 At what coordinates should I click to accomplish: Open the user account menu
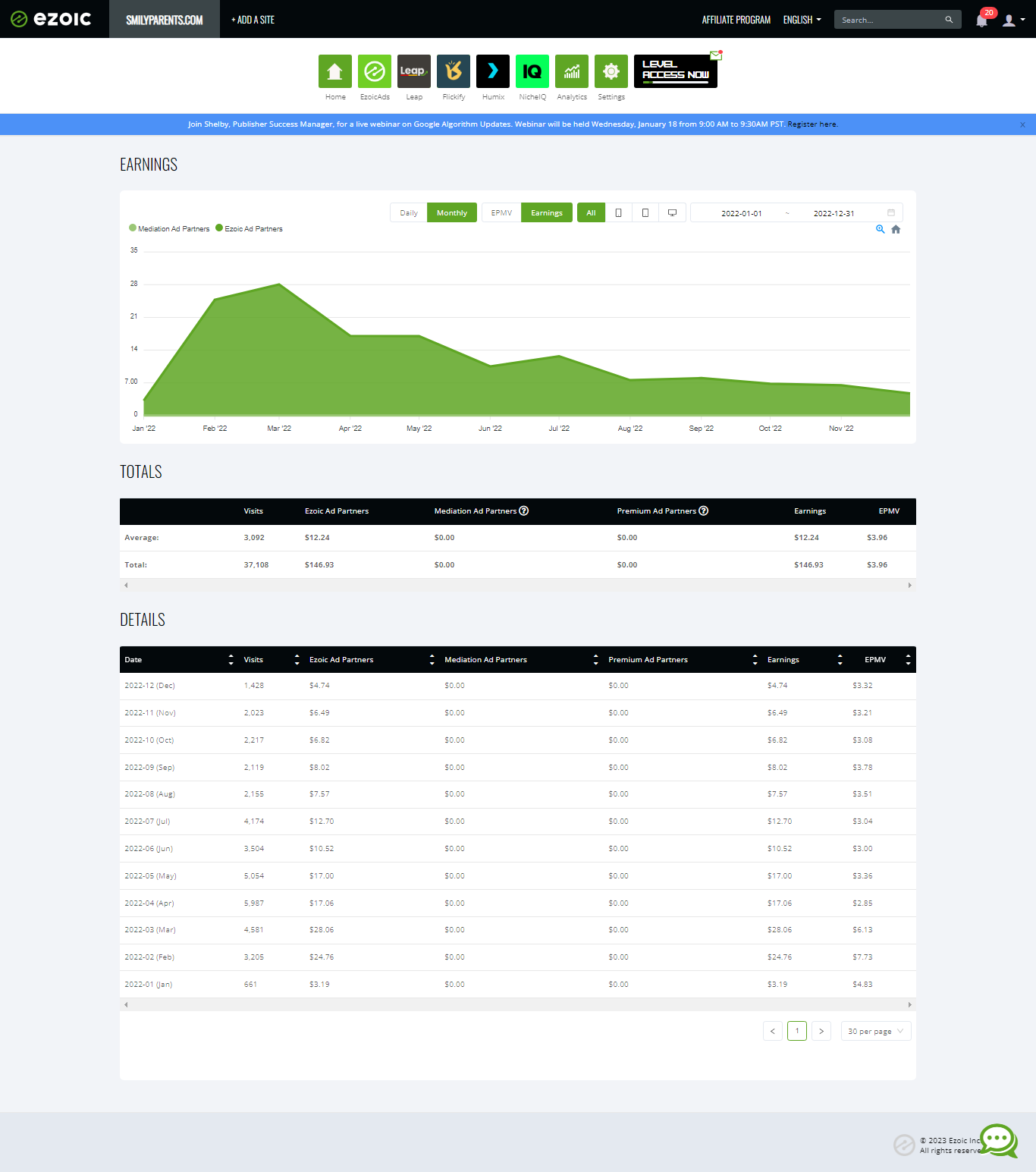tap(1013, 20)
